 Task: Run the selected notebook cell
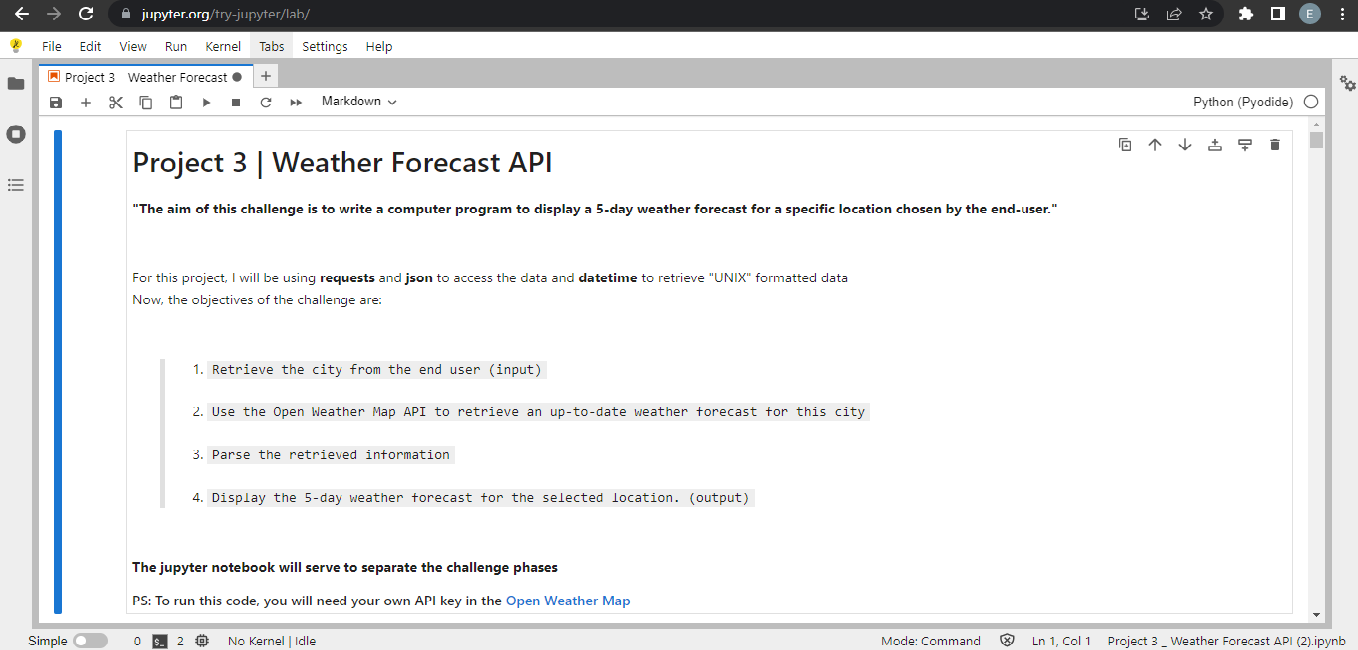click(x=206, y=101)
